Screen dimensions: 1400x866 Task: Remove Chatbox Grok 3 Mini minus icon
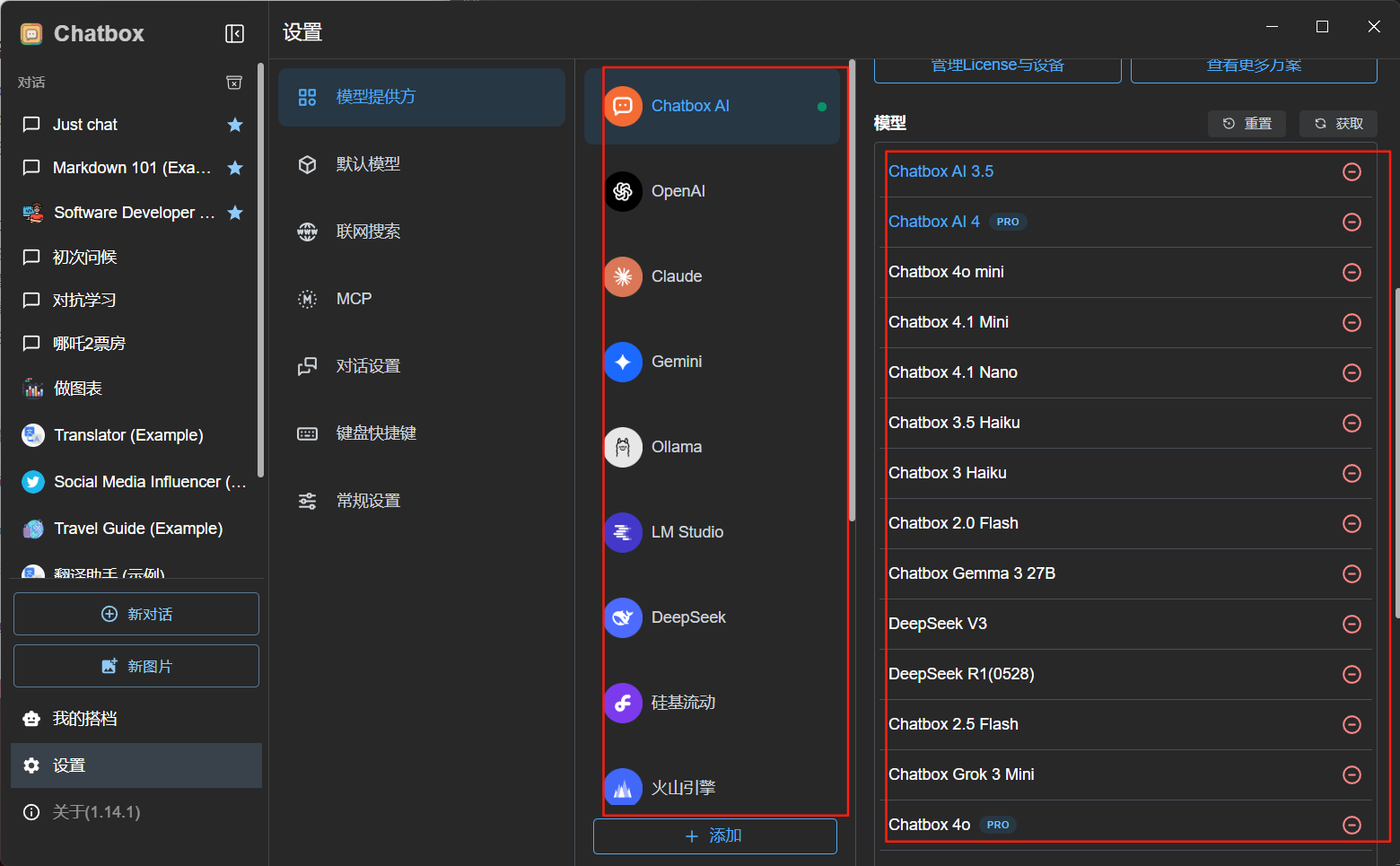tap(1352, 774)
